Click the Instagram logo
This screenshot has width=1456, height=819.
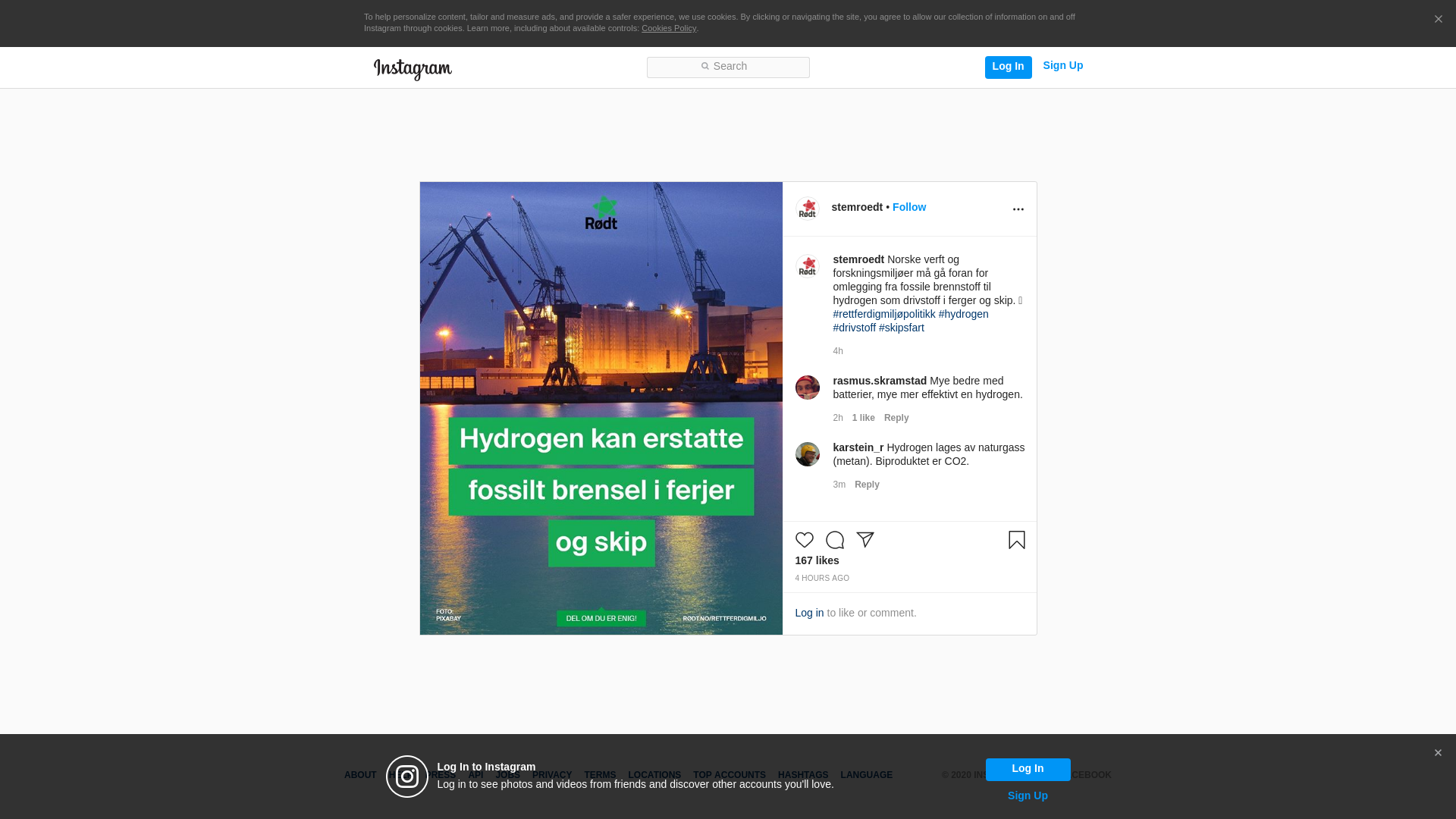[x=413, y=69]
